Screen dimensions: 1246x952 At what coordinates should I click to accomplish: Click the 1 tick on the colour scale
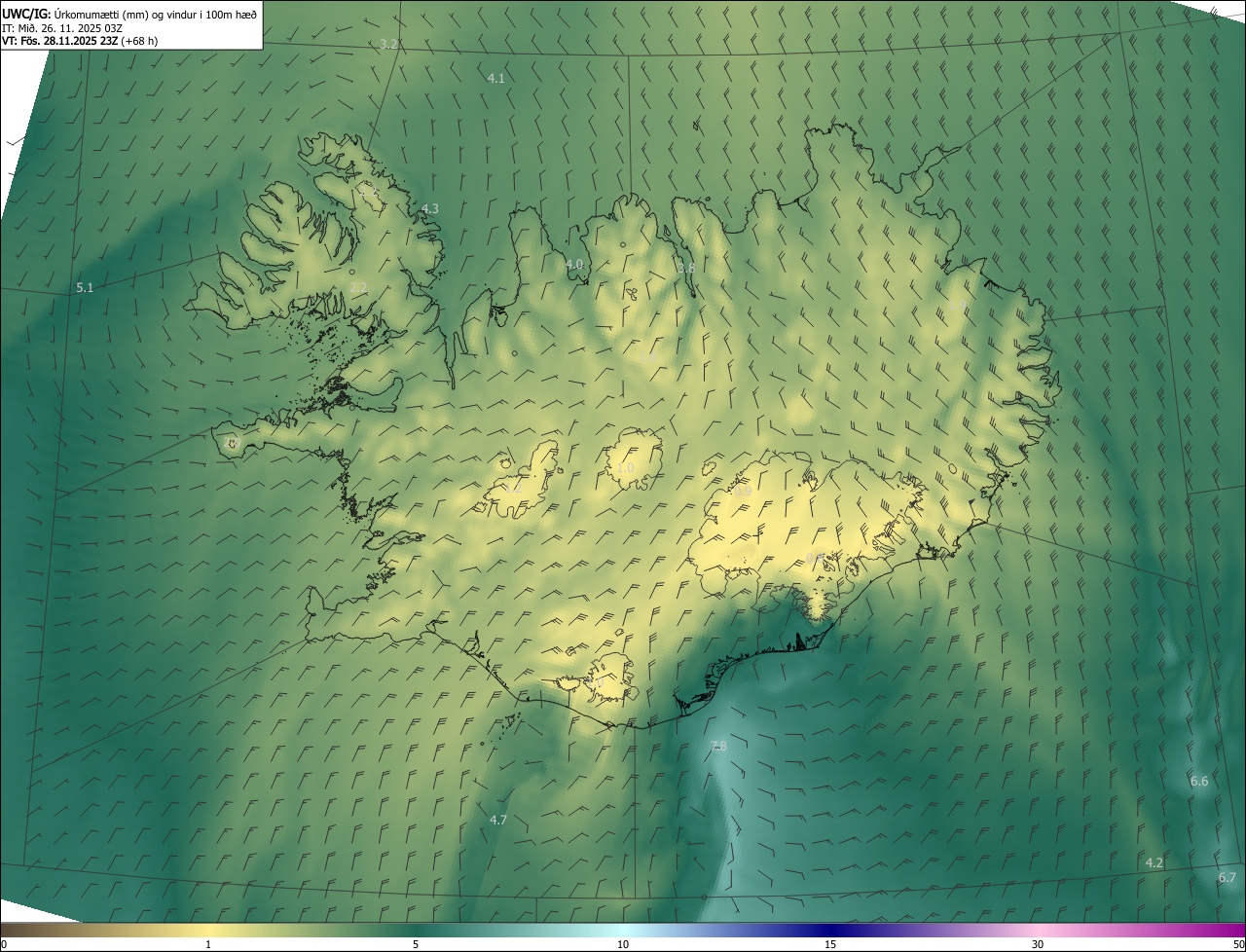(x=208, y=944)
